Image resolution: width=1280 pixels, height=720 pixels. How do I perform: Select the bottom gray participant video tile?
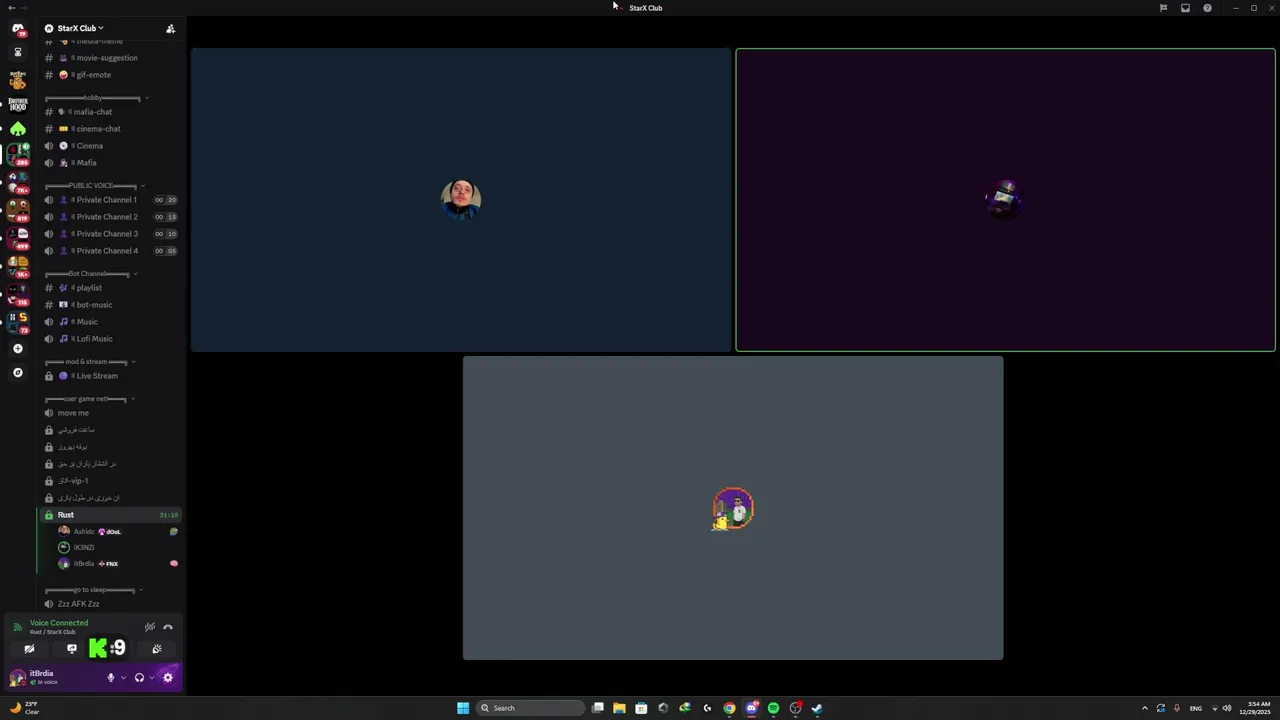coord(733,508)
